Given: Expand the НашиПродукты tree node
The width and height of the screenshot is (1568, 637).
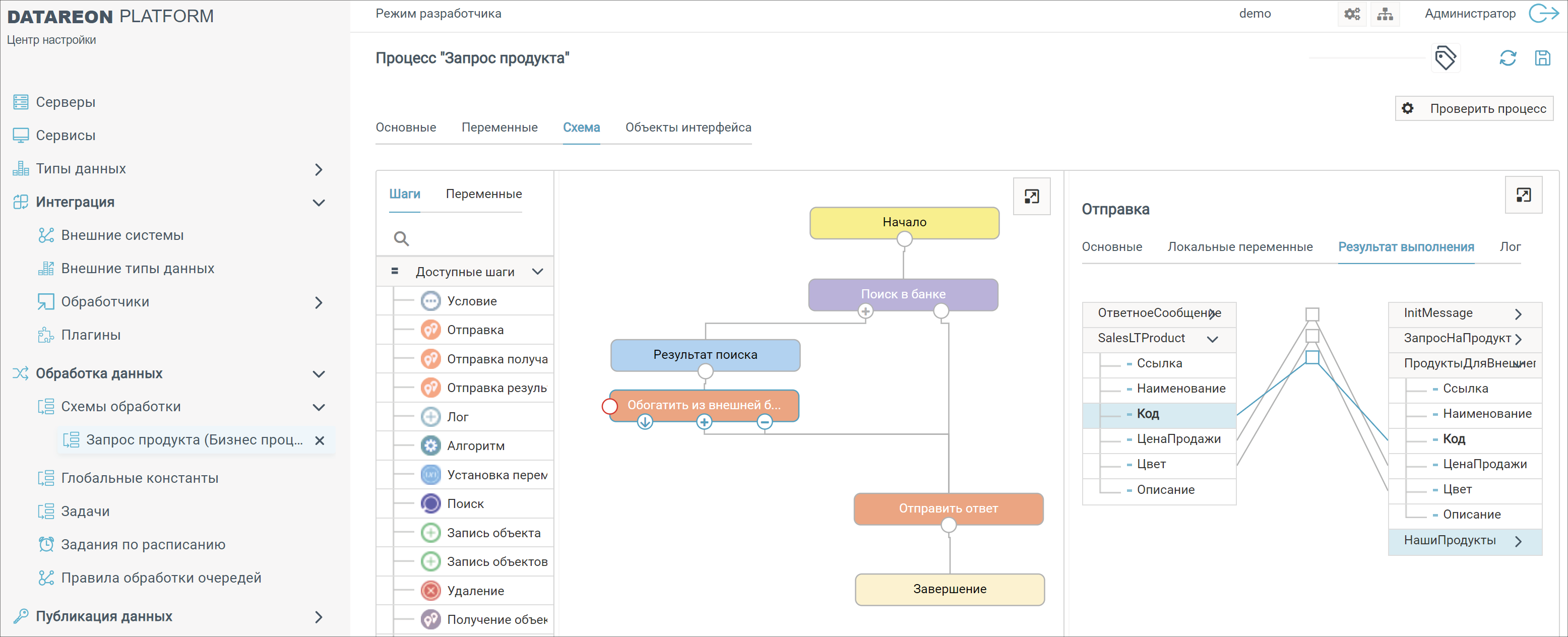Looking at the screenshot, I should (1518, 541).
